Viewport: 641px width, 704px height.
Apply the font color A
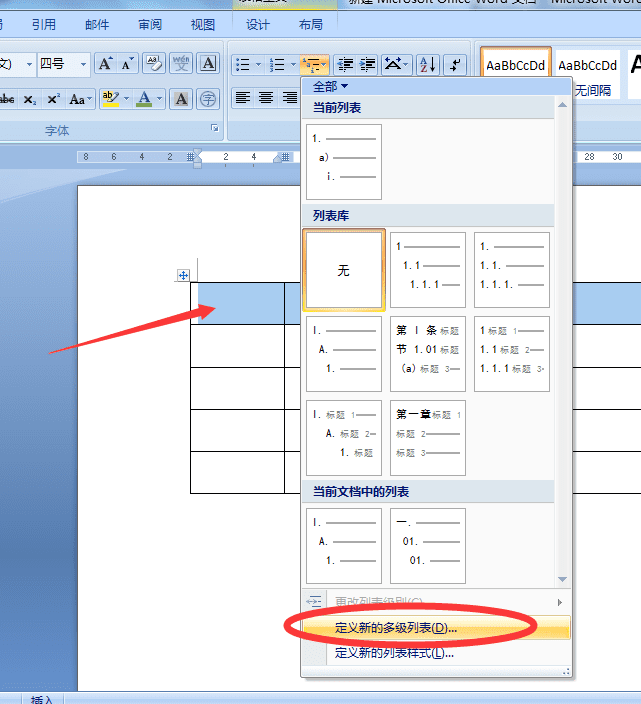pos(144,99)
